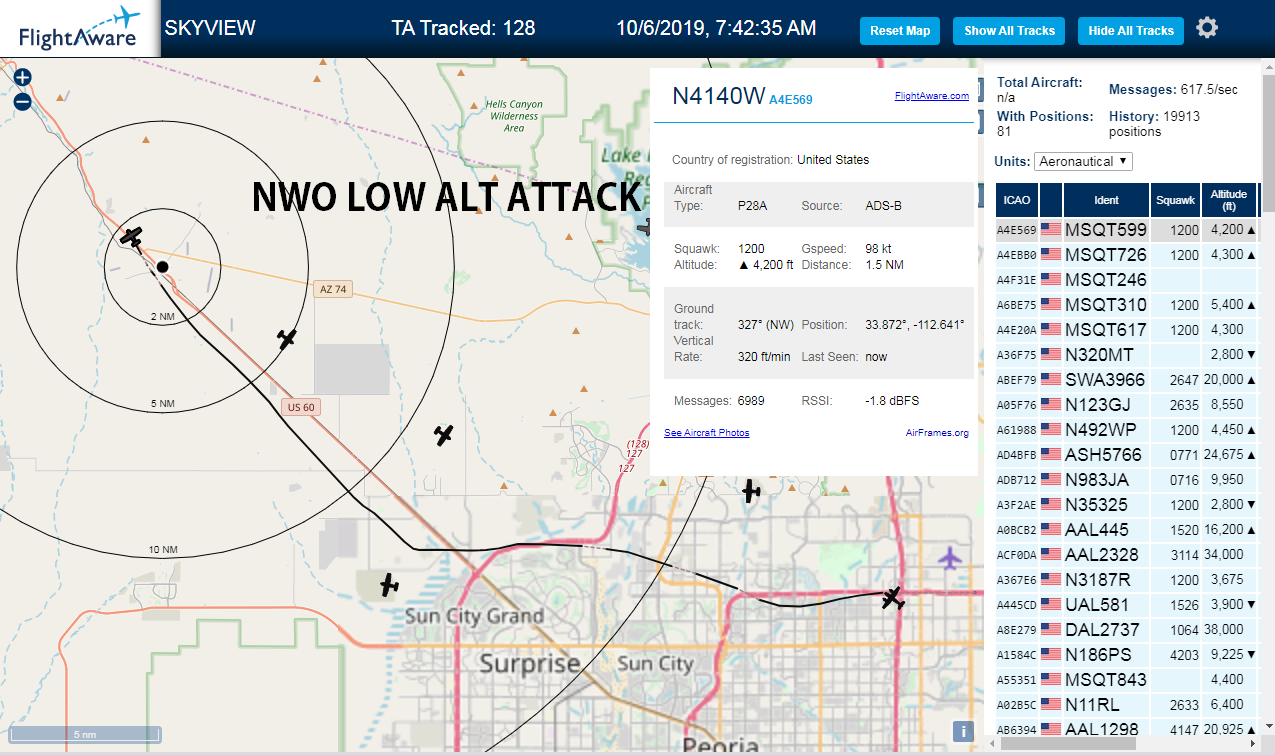Click the FlightAware logo
Viewport: 1275px width, 755px height.
click(78, 28)
